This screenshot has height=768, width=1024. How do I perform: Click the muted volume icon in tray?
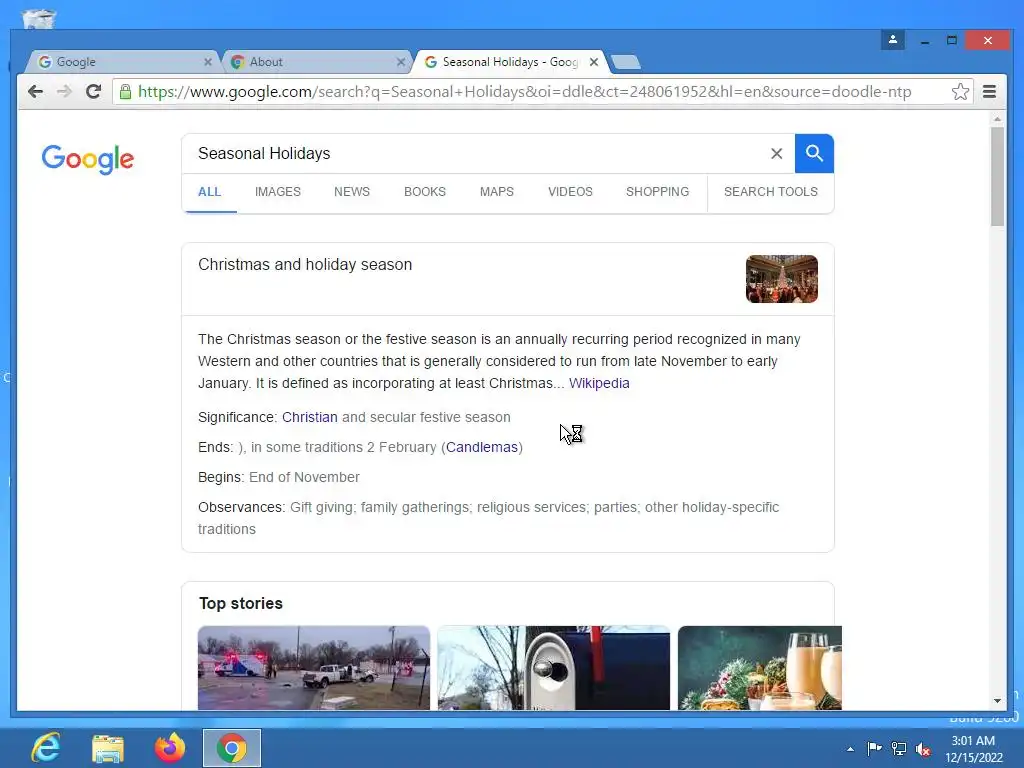point(923,749)
